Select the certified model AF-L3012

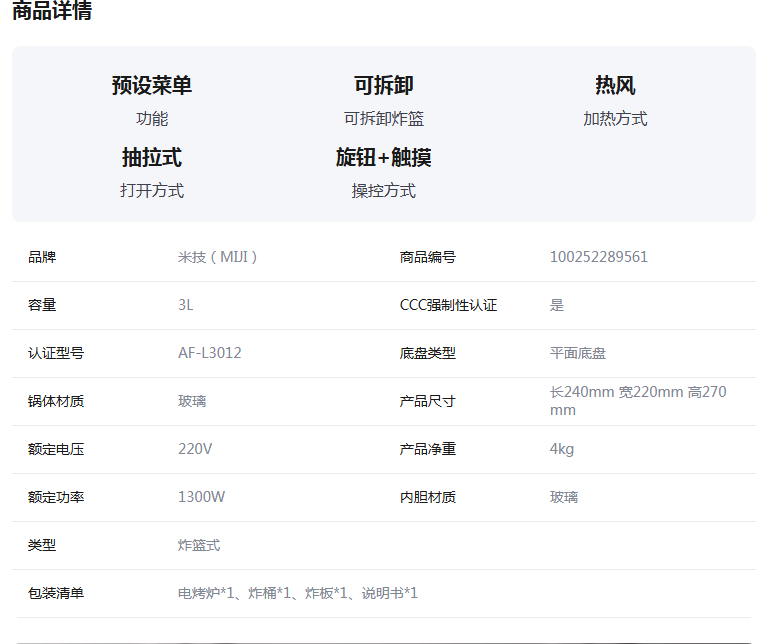click(x=210, y=353)
